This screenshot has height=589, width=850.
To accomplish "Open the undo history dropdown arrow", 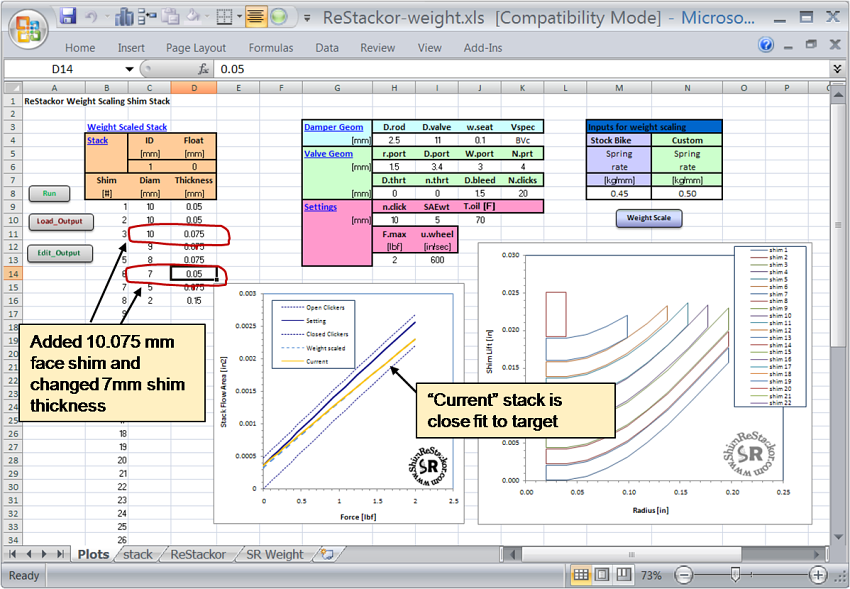I will point(106,17).
